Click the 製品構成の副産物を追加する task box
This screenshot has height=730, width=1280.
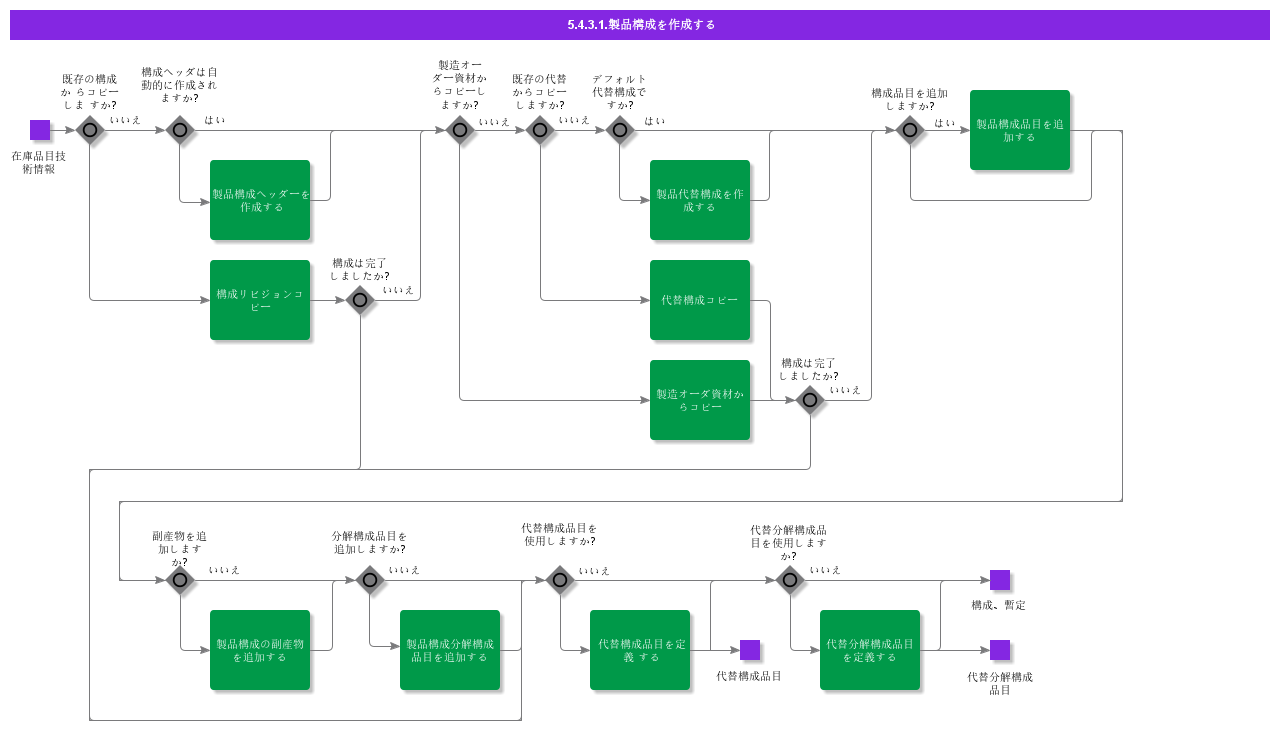(x=260, y=650)
